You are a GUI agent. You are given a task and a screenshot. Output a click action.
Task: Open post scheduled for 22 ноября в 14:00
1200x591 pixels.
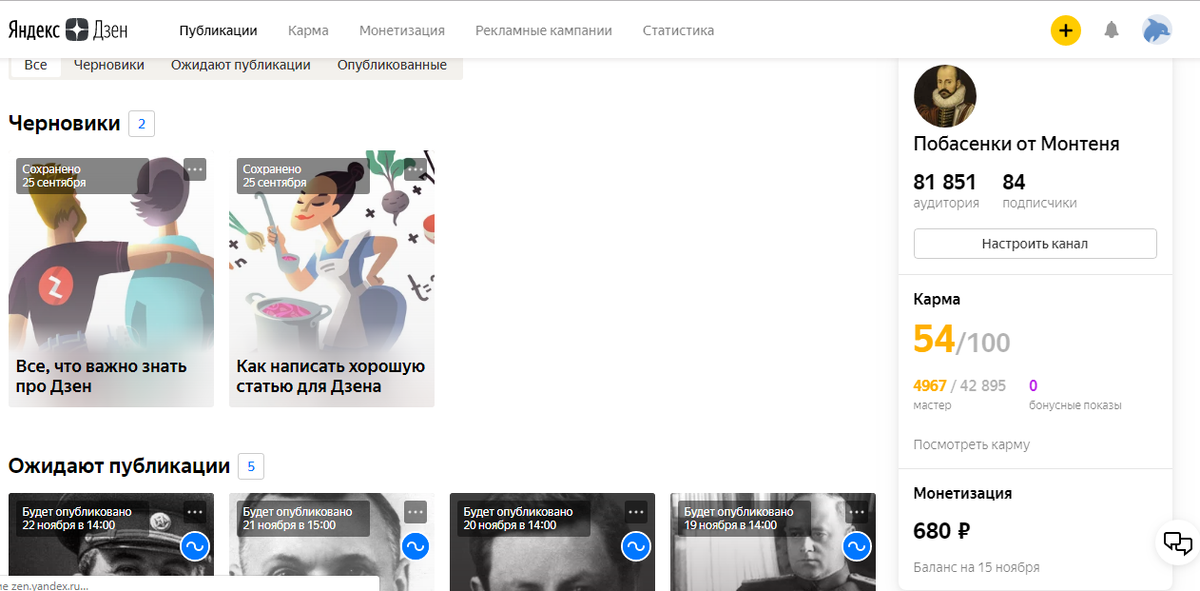point(111,542)
